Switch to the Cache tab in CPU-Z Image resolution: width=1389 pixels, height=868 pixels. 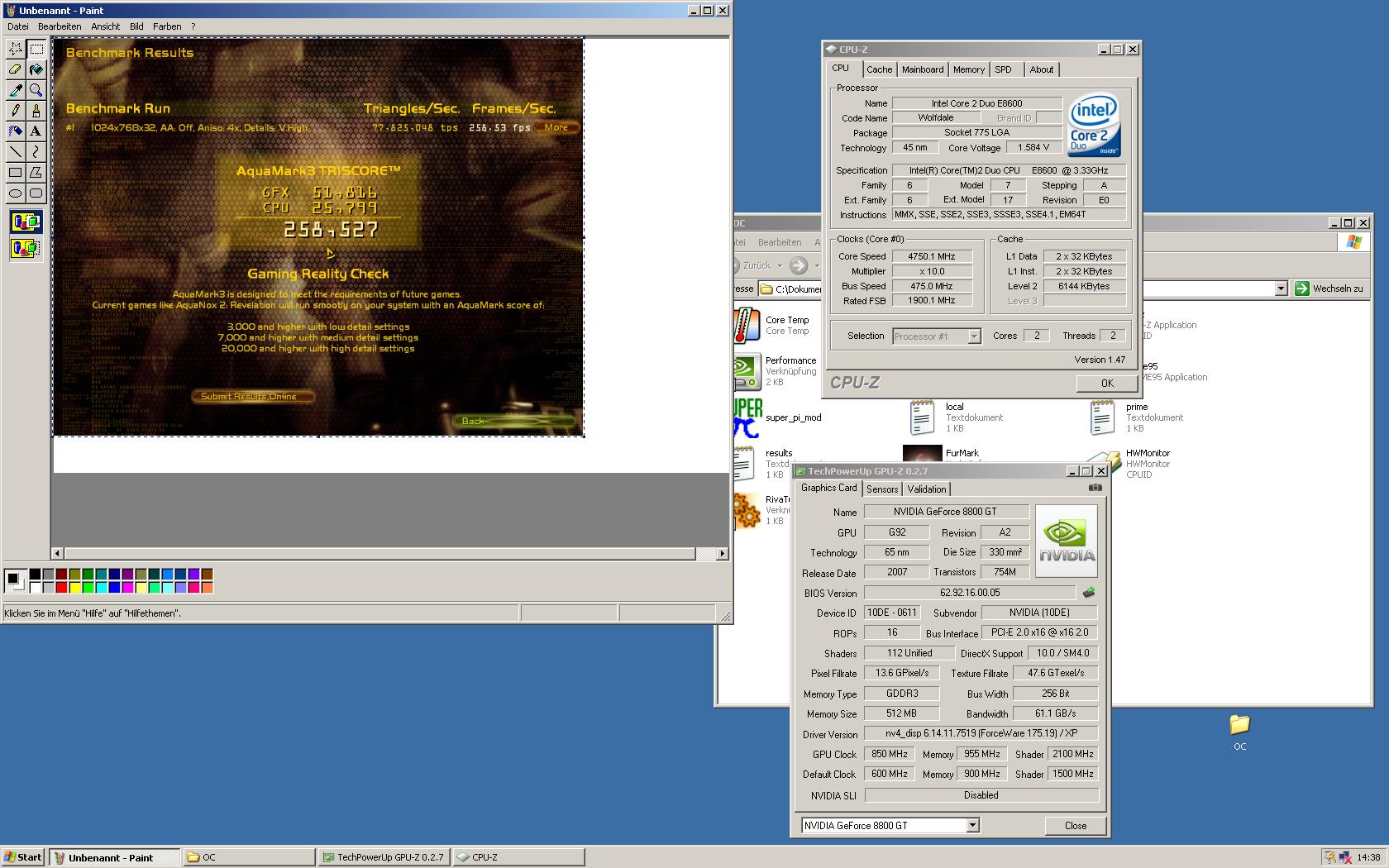click(879, 69)
